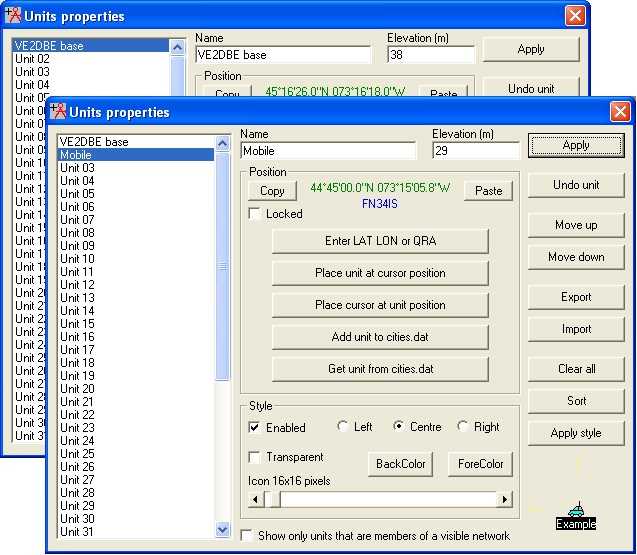Enable the Locked checkbox
637x555 pixels.
[255, 214]
